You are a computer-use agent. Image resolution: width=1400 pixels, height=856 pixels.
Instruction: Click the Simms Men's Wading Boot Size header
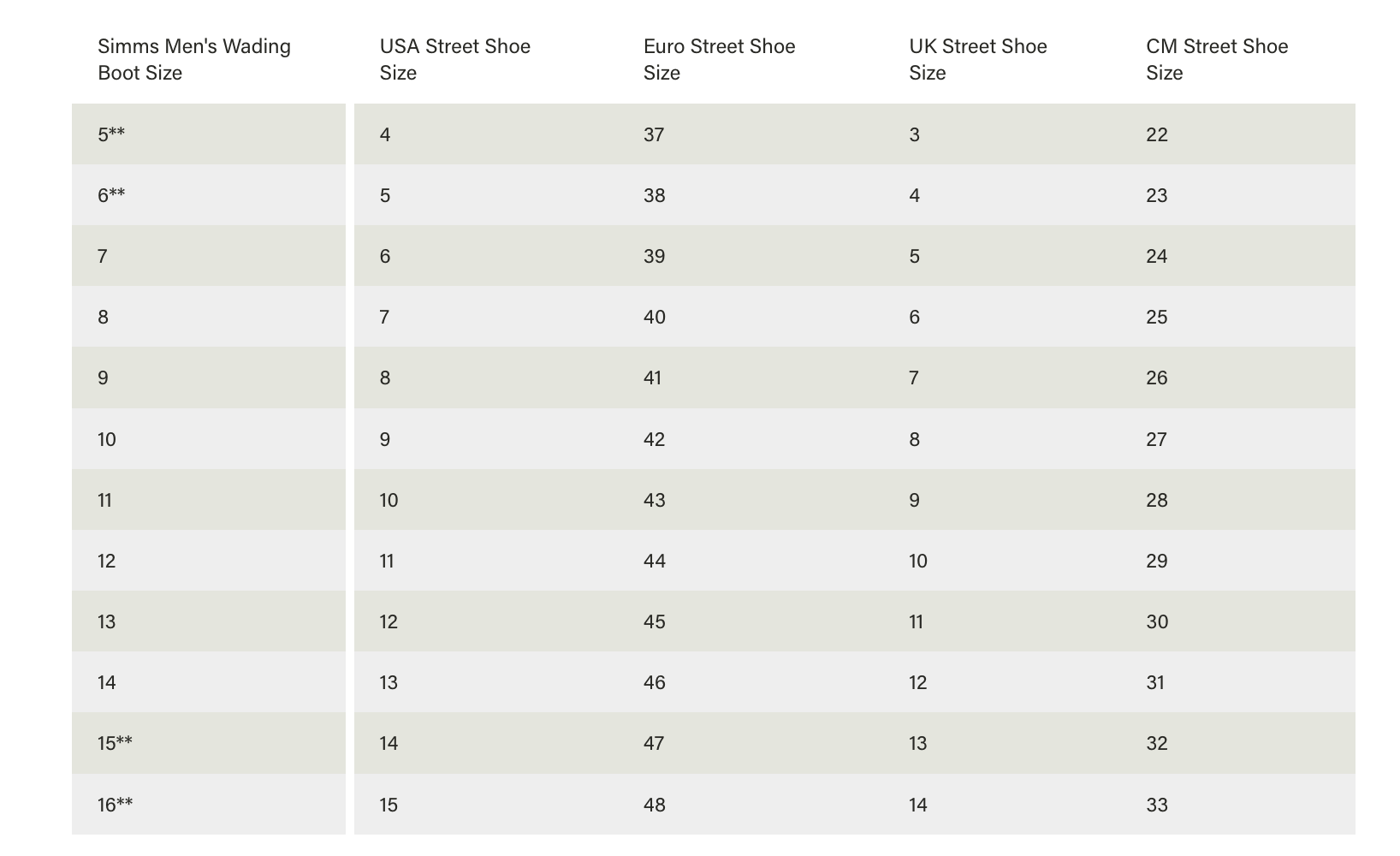(x=194, y=59)
